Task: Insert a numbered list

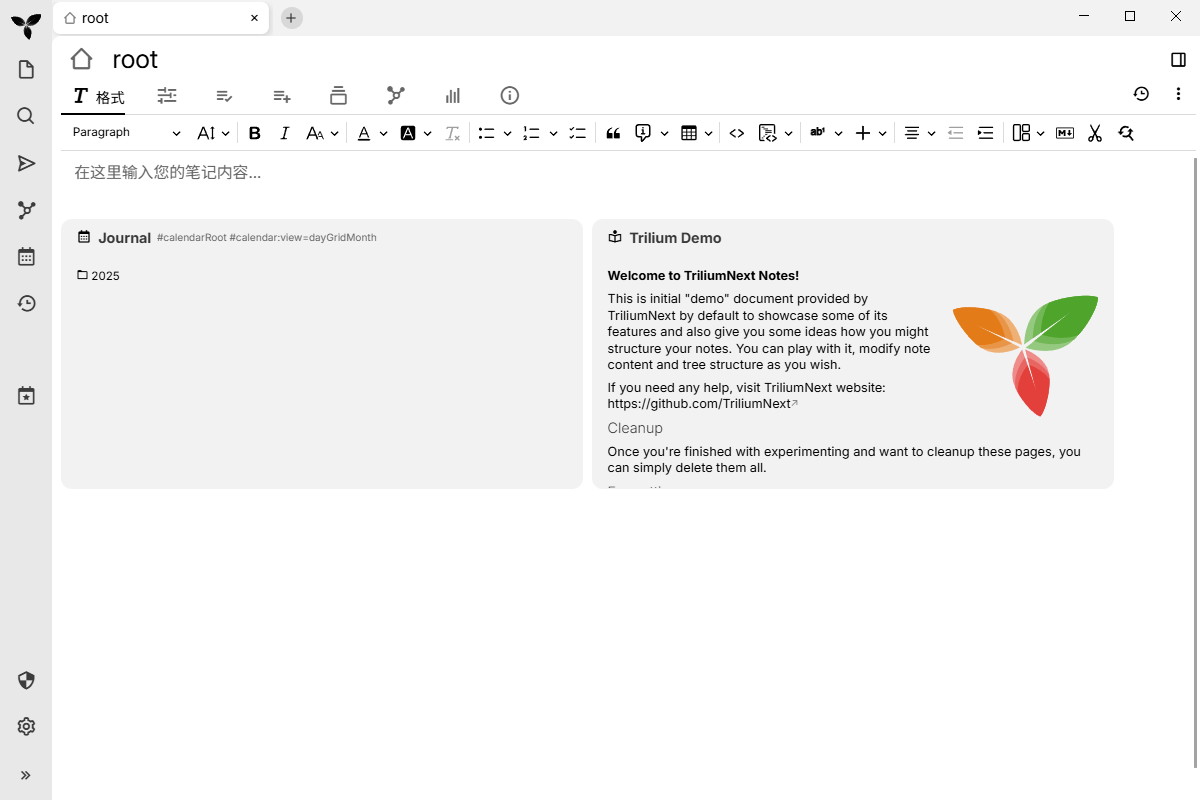Action: click(531, 133)
